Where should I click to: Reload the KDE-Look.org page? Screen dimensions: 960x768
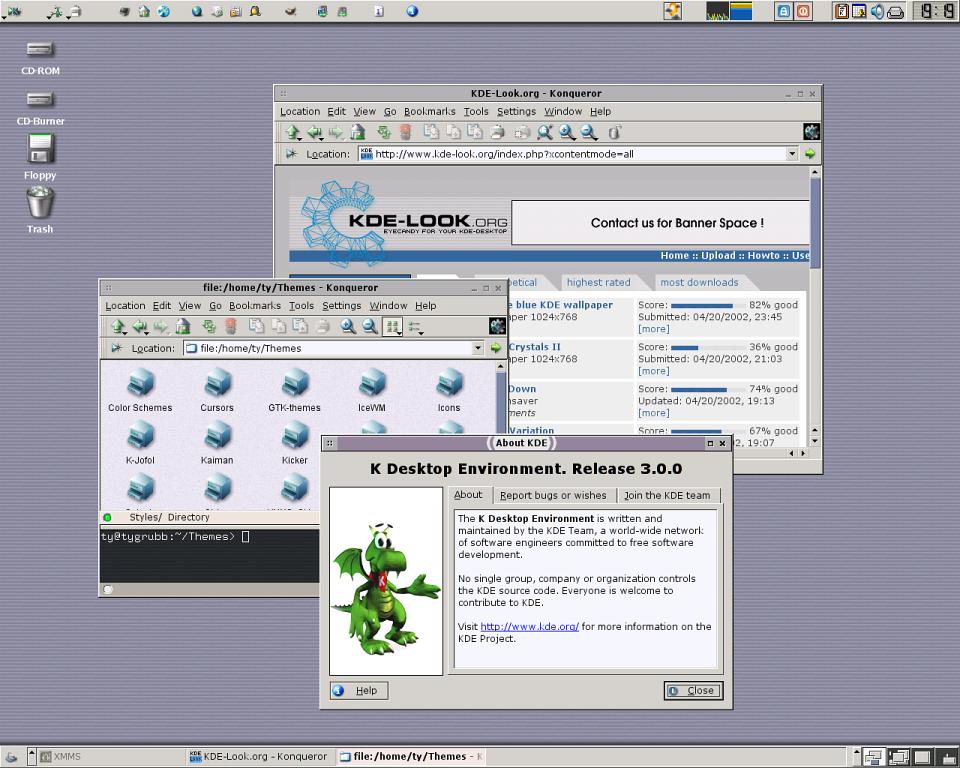point(384,132)
